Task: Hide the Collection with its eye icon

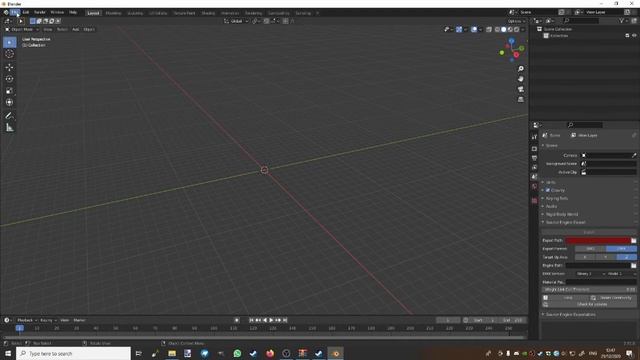Action: point(634,36)
